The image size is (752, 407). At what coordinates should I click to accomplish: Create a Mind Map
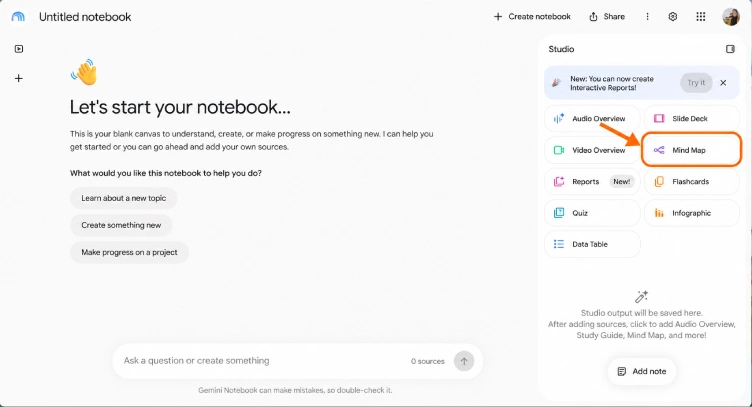click(692, 150)
